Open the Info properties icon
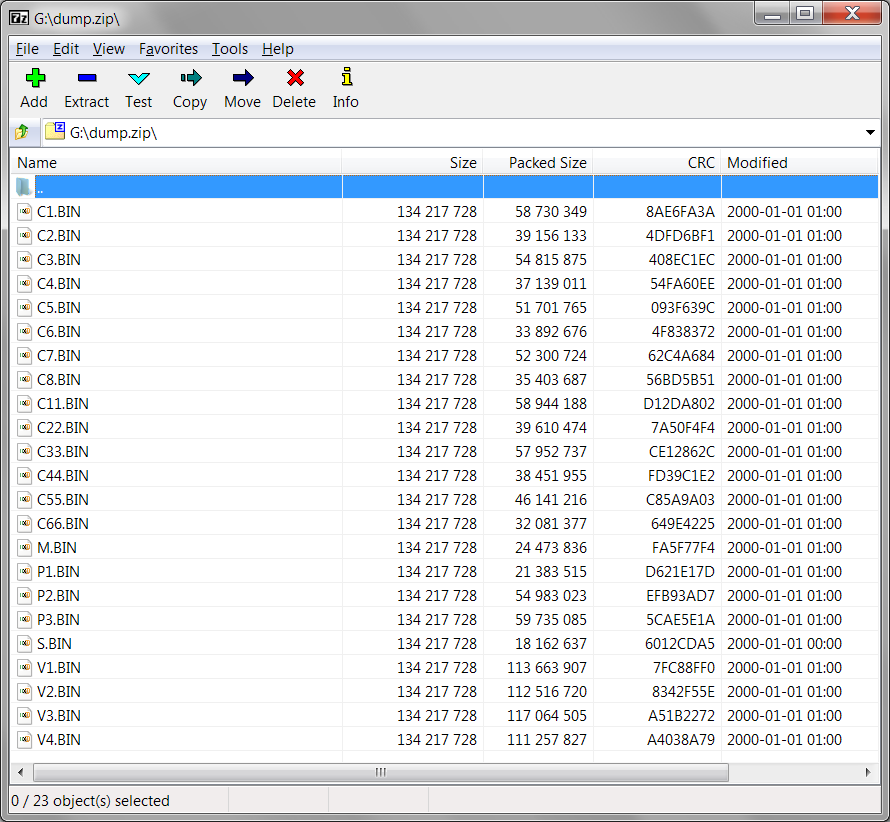Viewport: 890px width, 822px height. 347,77
